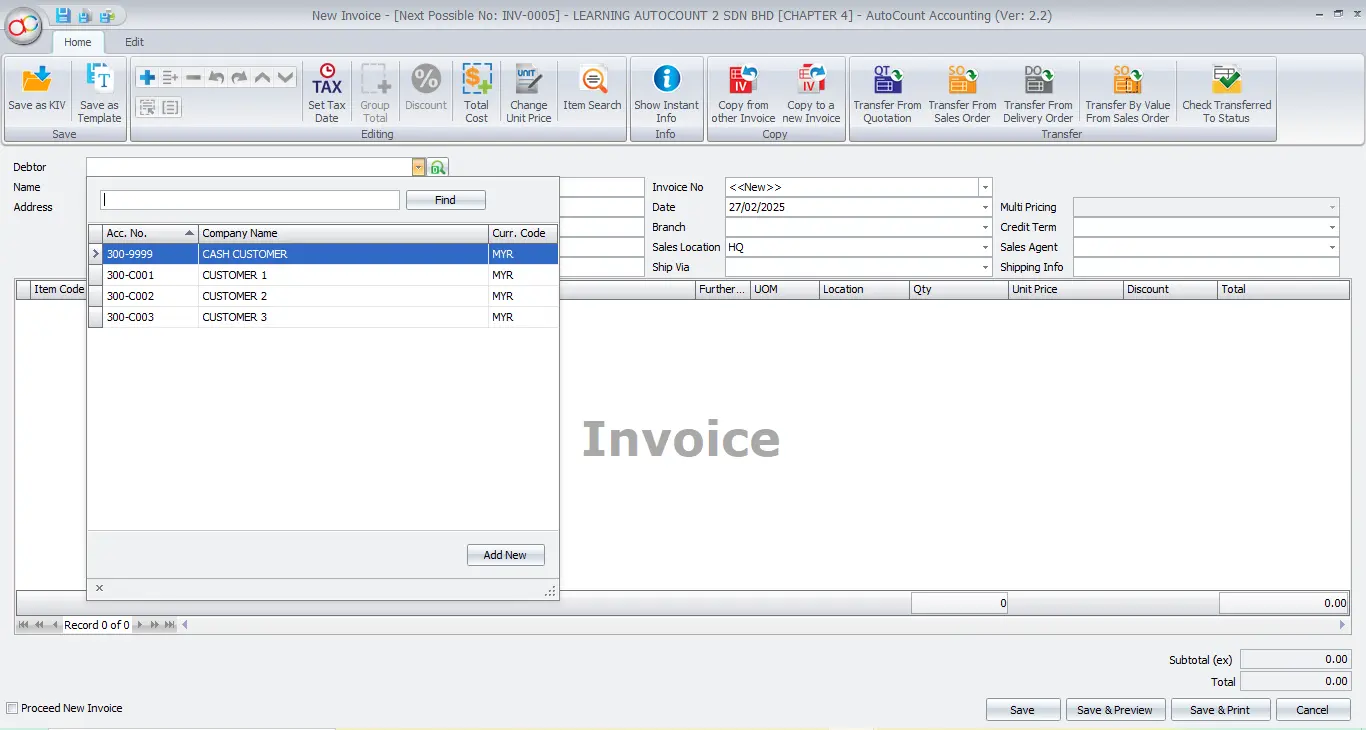1366x730 pixels.
Task: Click the Set Tax Date icon
Action: click(326, 90)
